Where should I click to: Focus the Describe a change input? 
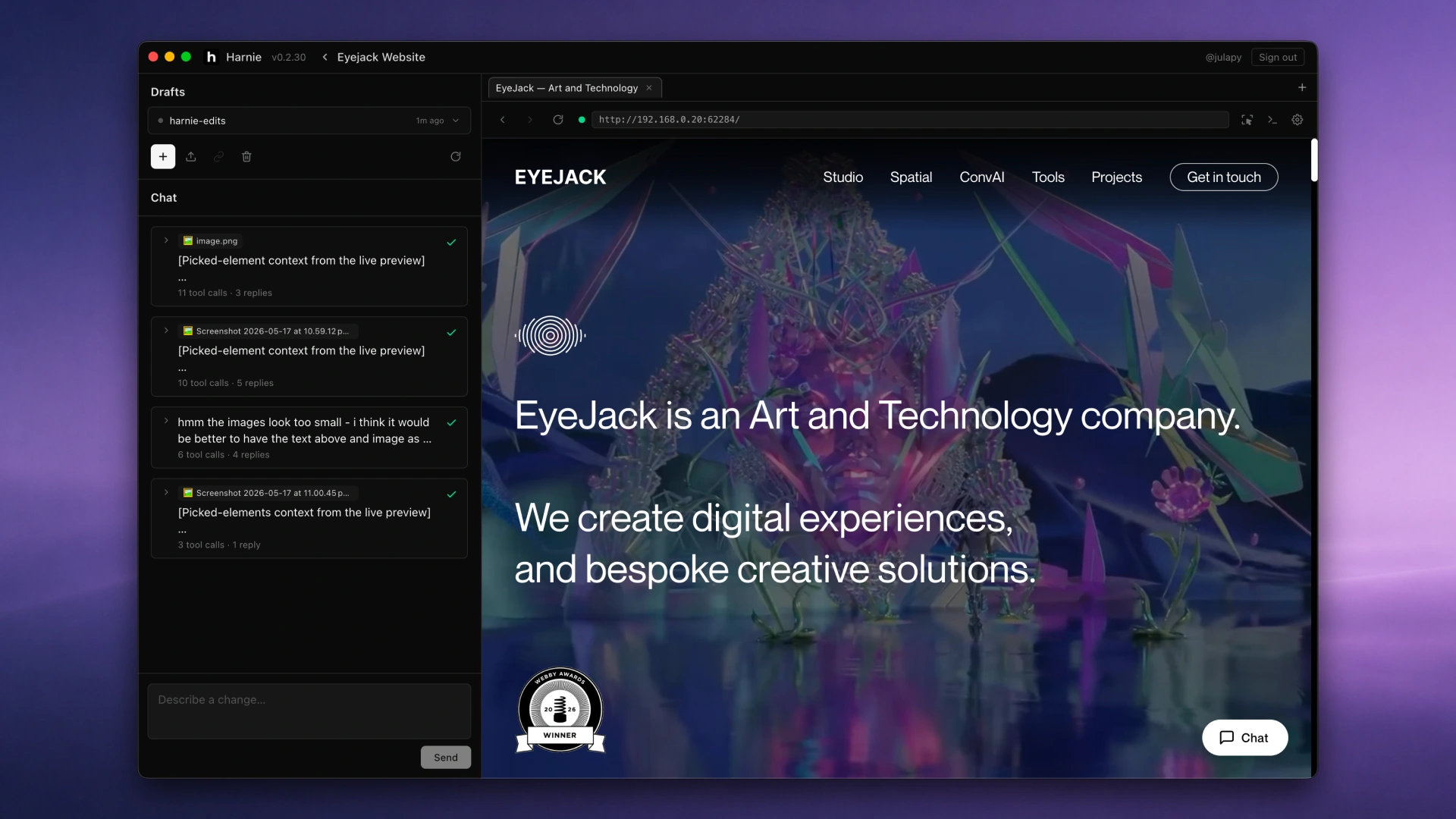pos(309,711)
